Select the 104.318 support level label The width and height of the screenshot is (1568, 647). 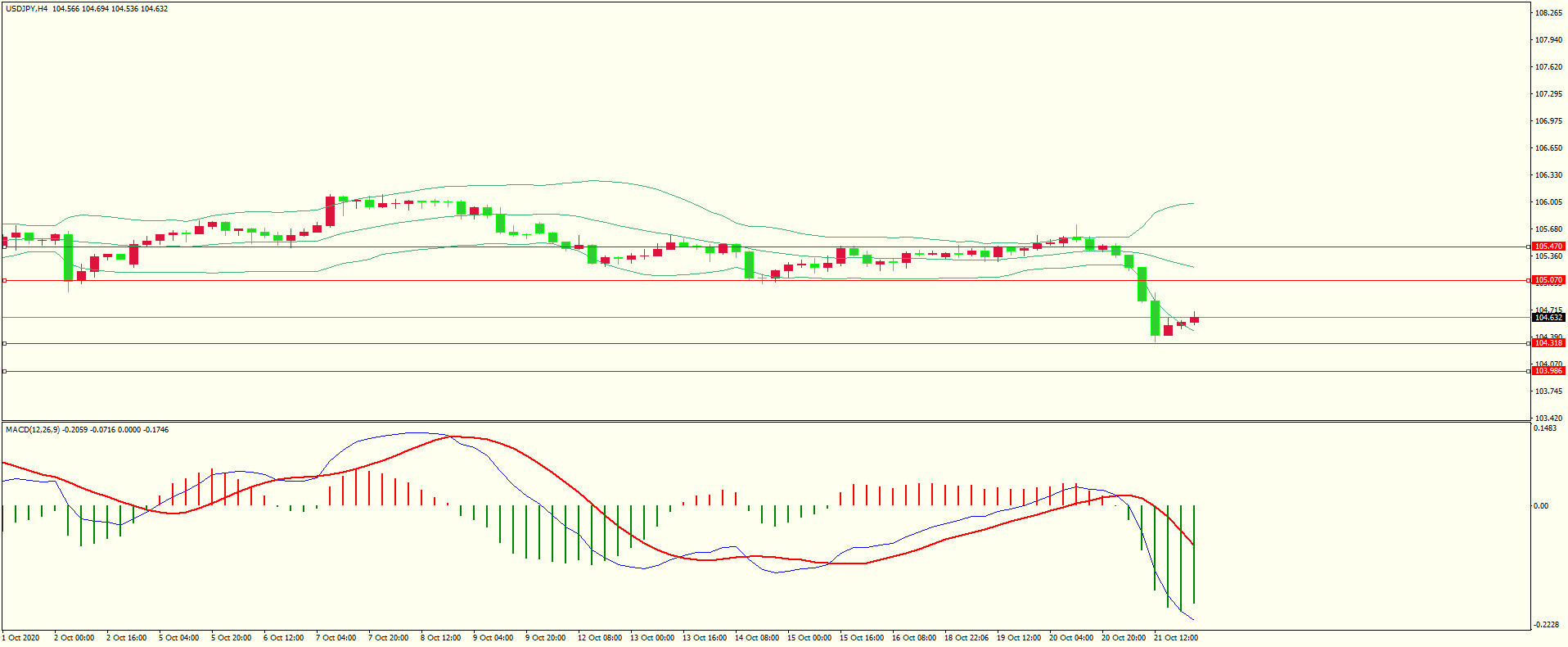1548,343
